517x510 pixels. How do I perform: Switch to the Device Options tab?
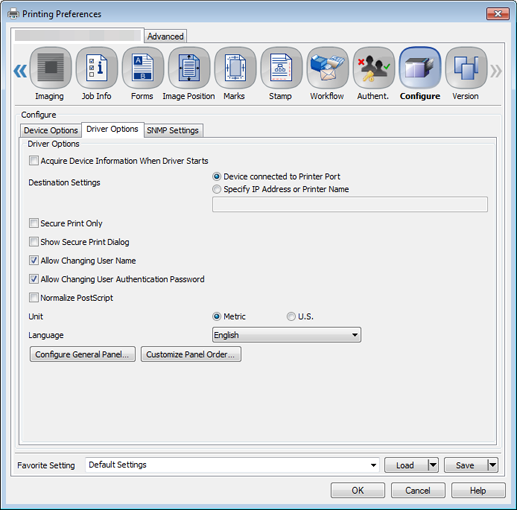pyautogui.click(x=51, y=130)
